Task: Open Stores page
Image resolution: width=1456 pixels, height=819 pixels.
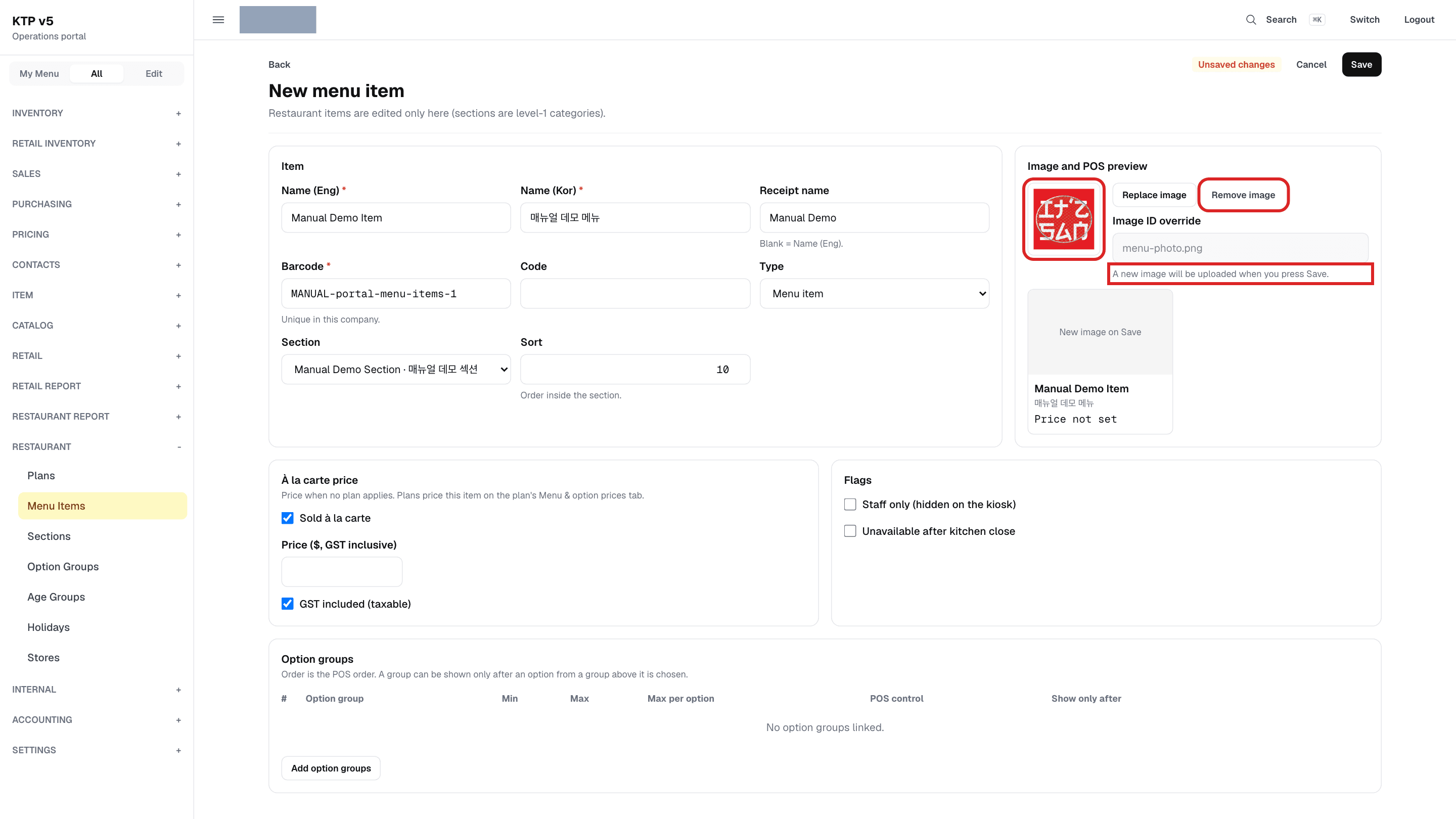Action: pyautogui.click(x=102, y=657)
